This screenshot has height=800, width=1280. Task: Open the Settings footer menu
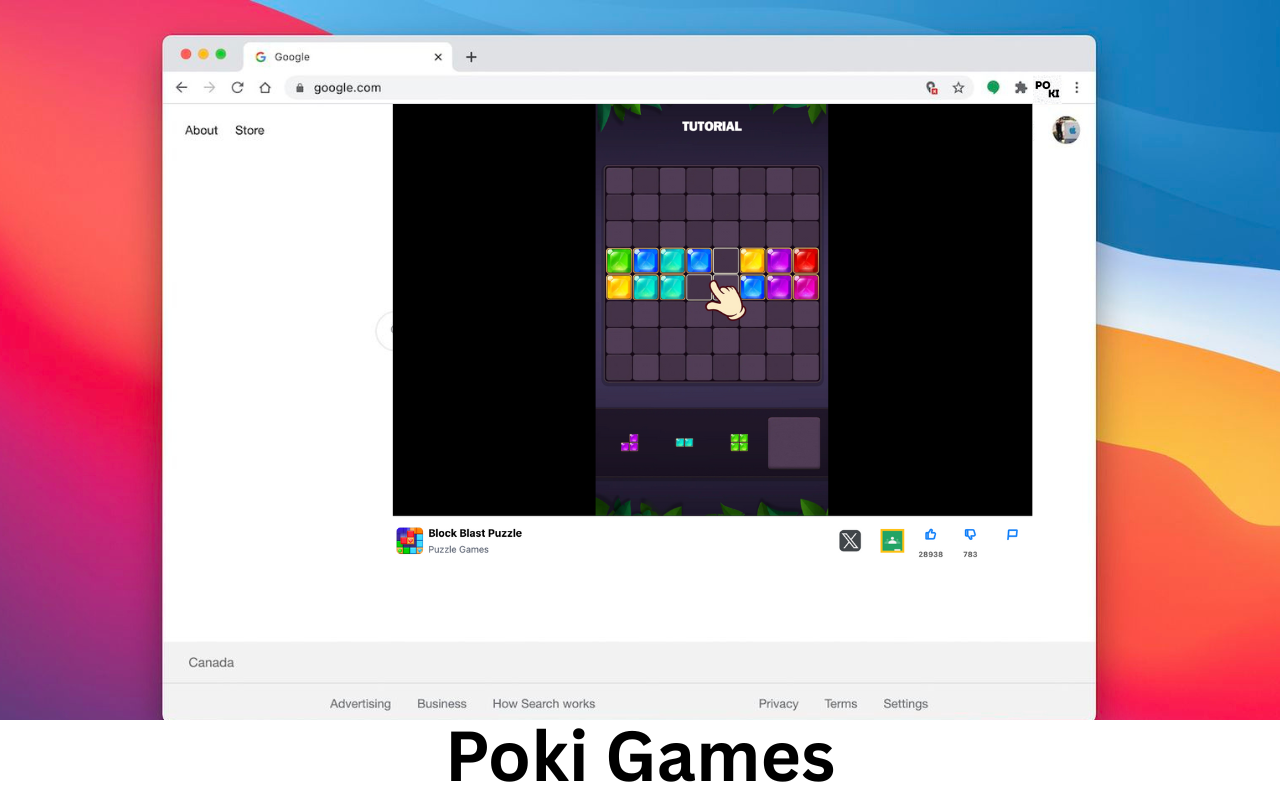(x=906, y=704)
